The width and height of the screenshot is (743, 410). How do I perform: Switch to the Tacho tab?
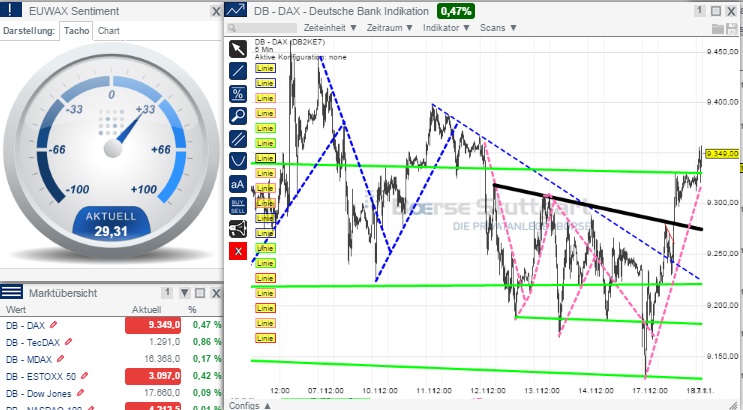pyautogui.click(x=76, y=31)
